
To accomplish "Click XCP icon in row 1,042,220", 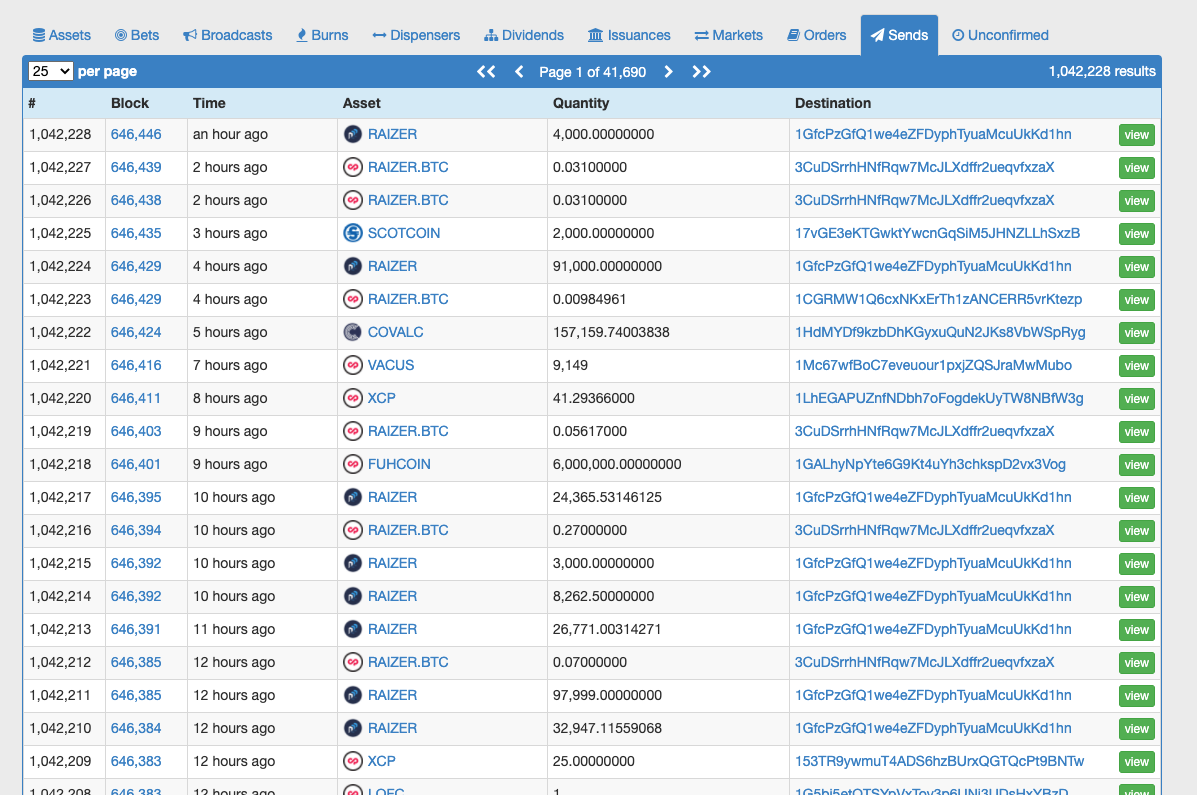I will [x=353, y=398].
